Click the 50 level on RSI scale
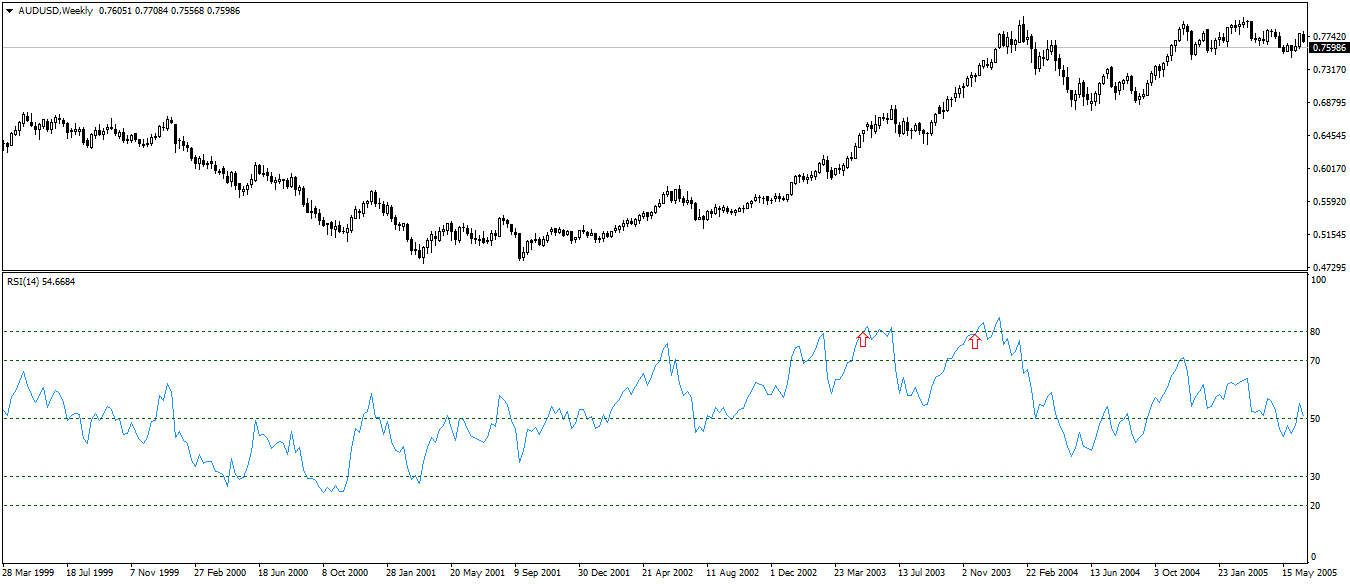Image resolution: width=1350 pixels, height=584 pixels. 1316,418
